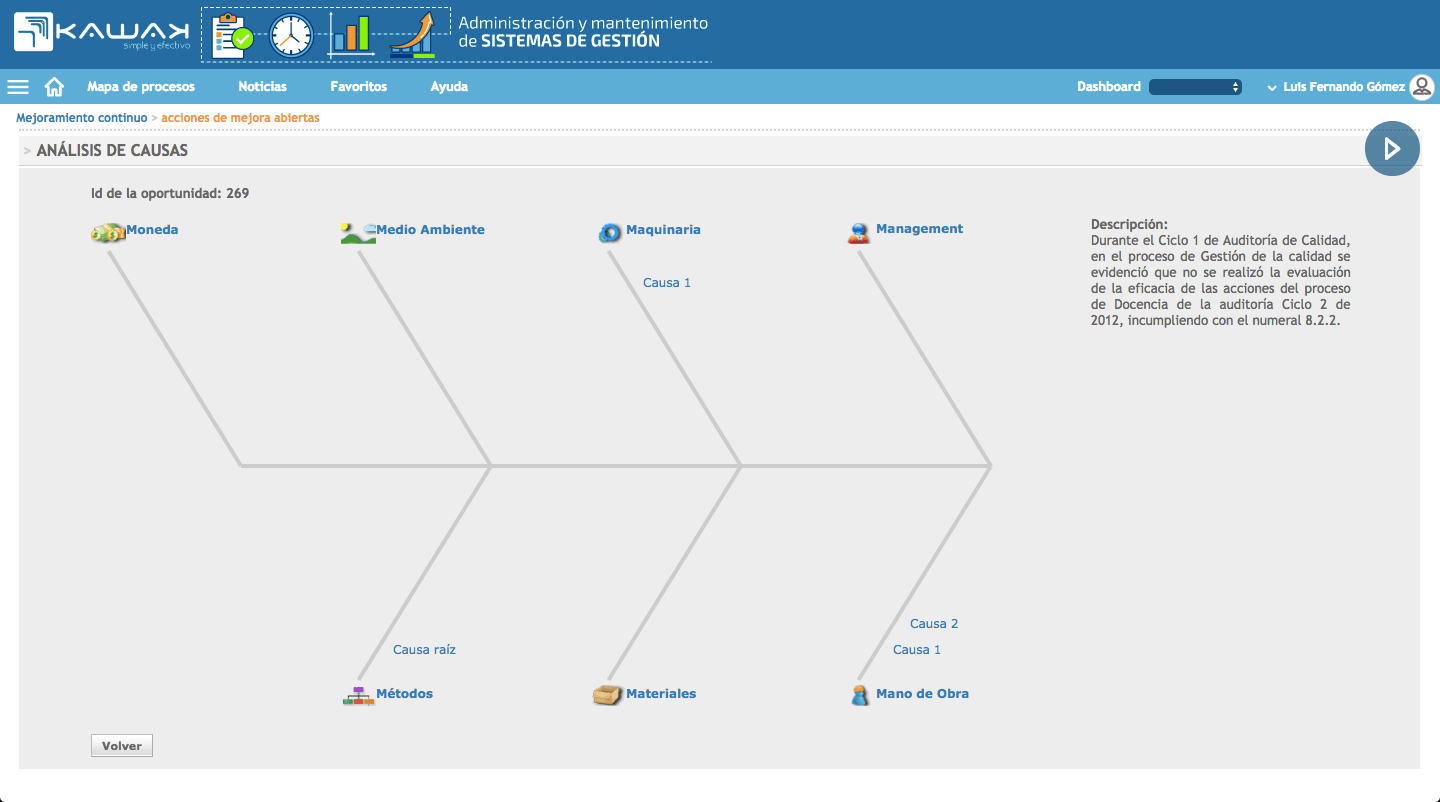Click the Materiales box icon
The height and width of the screenshot is (802, 1440).
coord(608,695)
